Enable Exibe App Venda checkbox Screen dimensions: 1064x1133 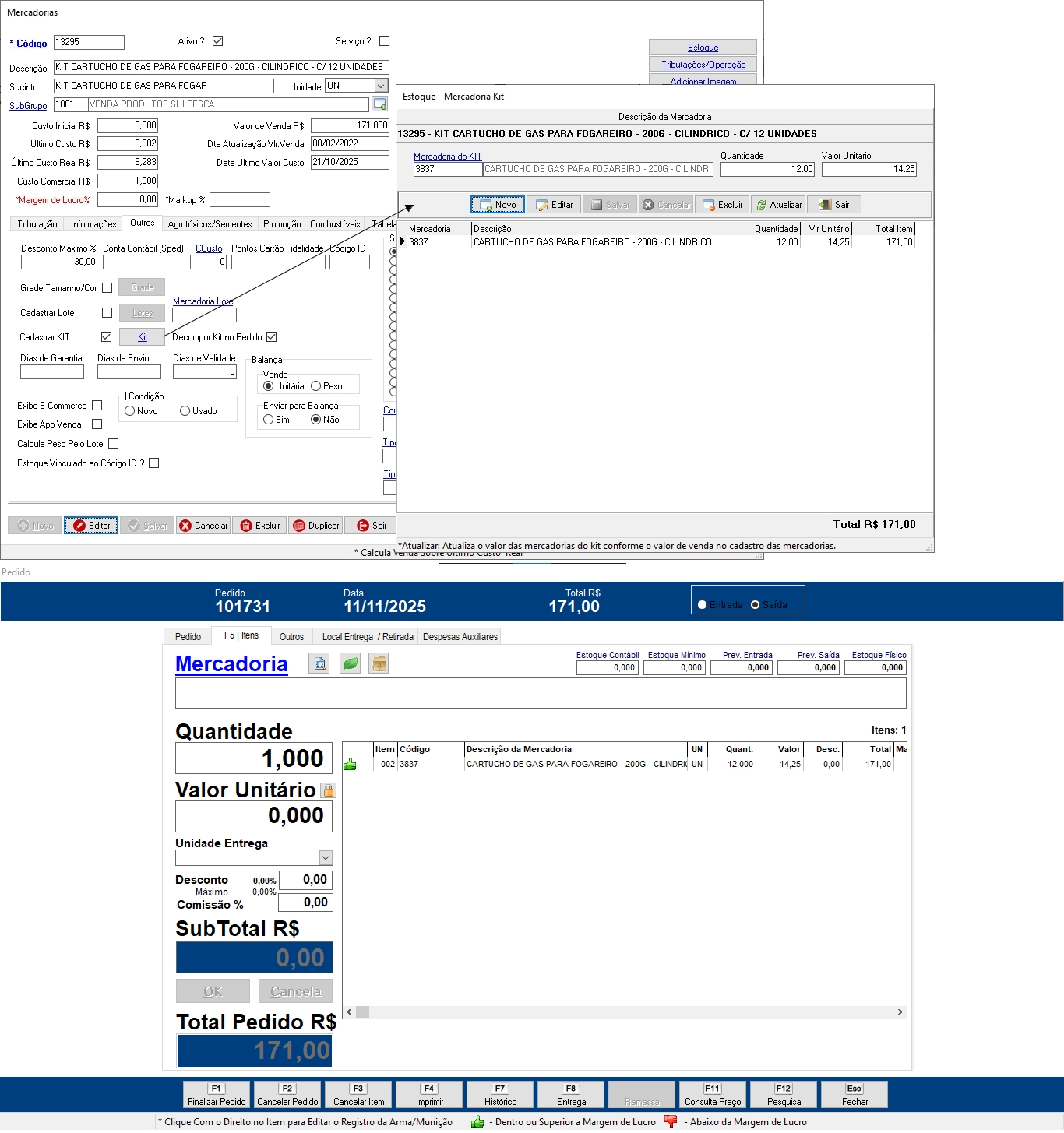[97, 424]
